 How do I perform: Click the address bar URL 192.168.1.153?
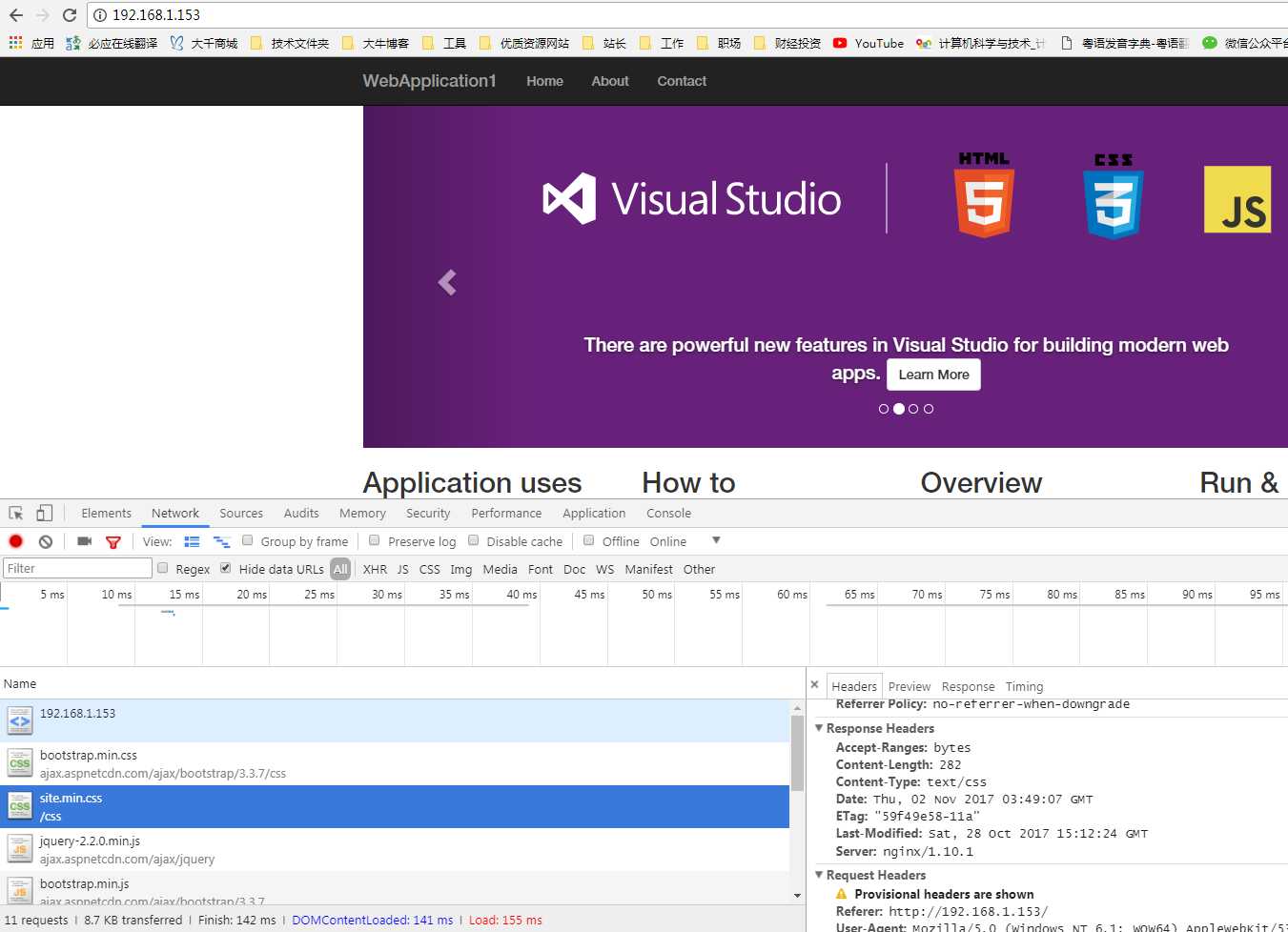pyautogui.click(x=156, y=15)
